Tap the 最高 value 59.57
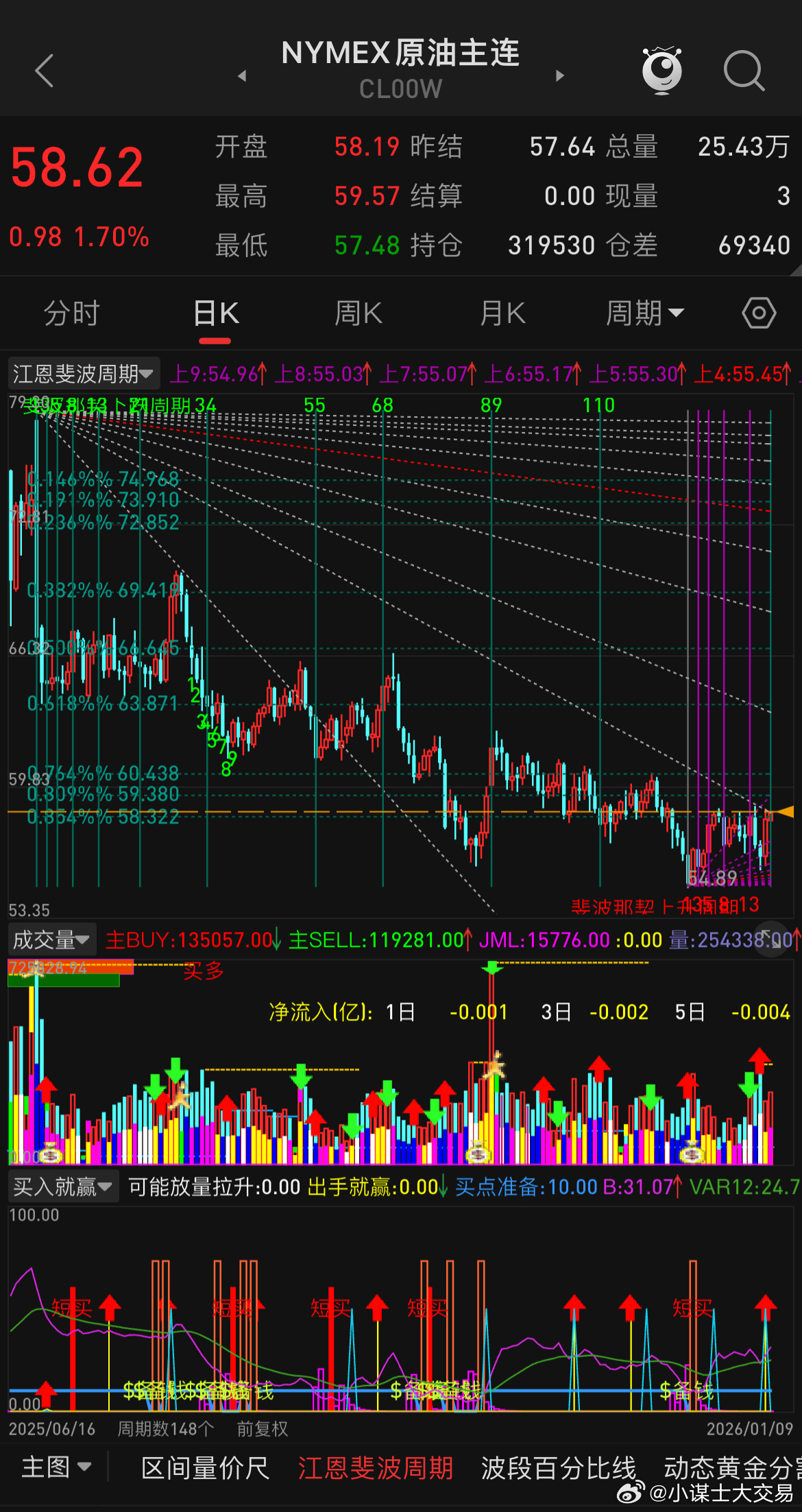 click(x=367, y=196)
